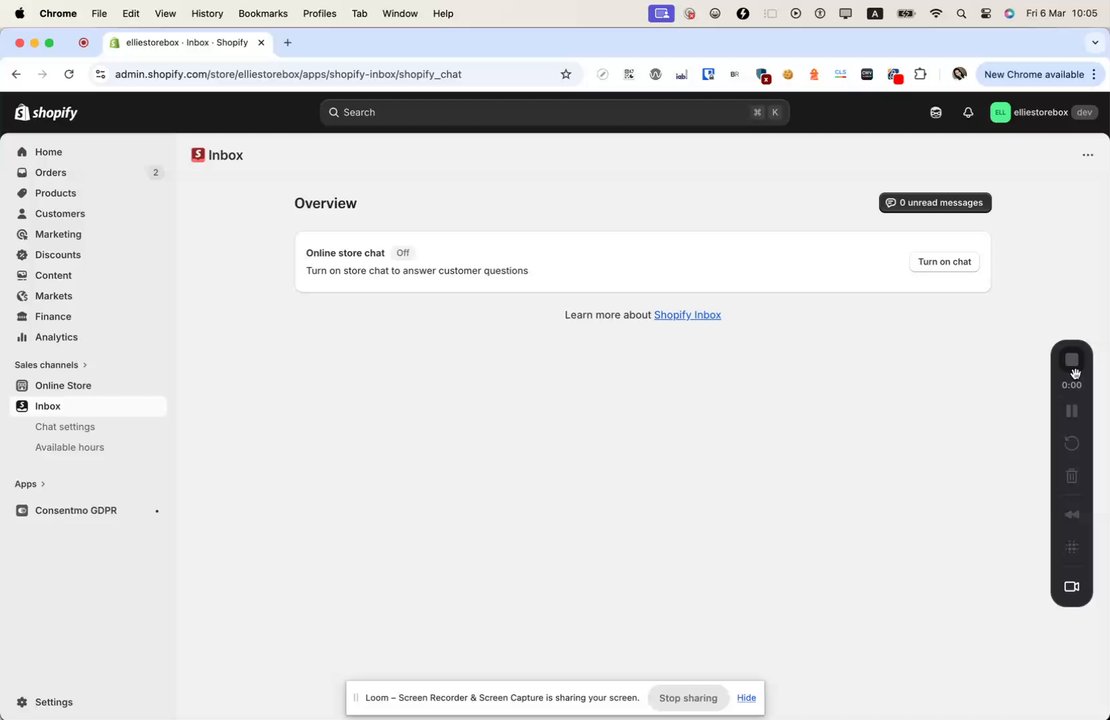Open notifications bell

point(968,112)
